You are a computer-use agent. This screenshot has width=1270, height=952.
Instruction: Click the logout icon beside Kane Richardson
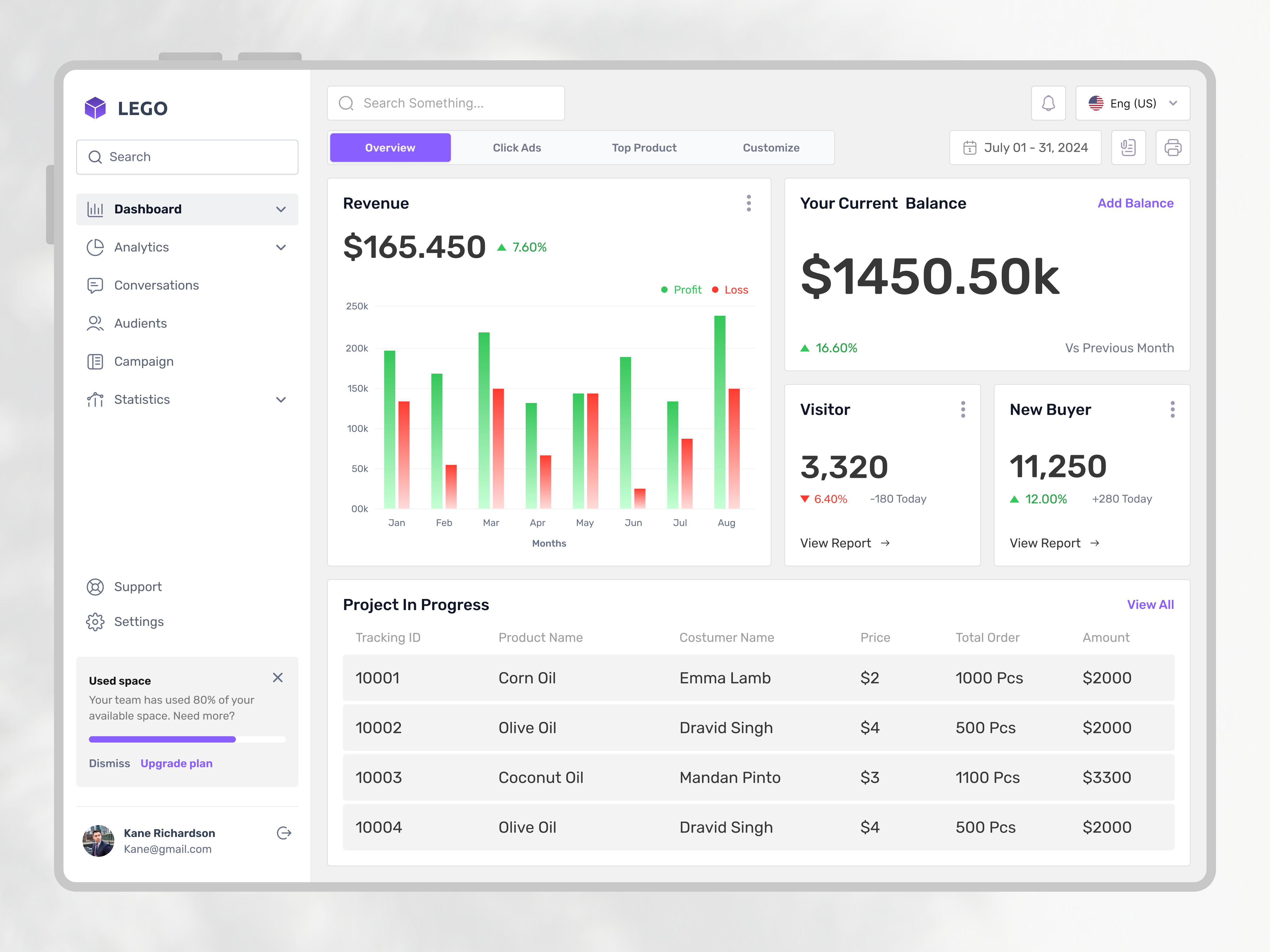(284, 833)
